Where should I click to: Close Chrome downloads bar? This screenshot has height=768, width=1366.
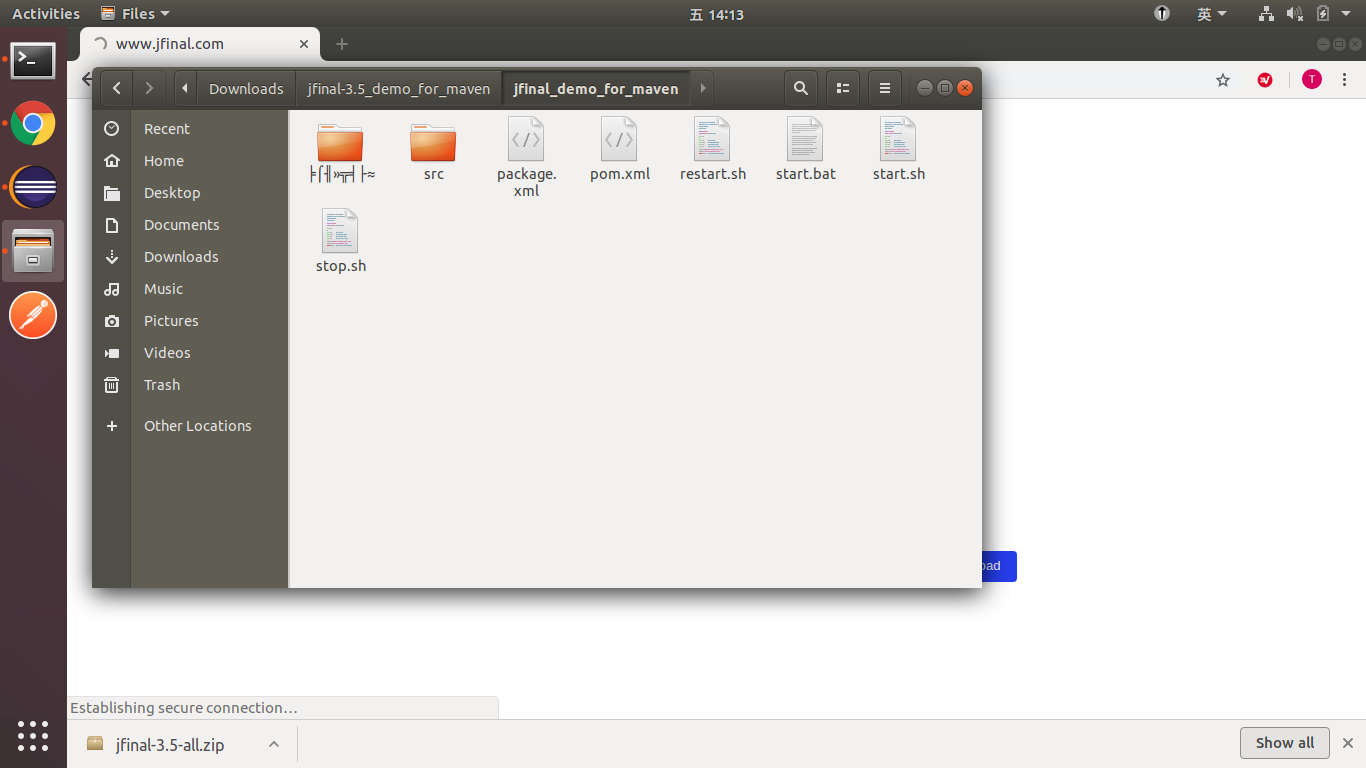tap(1347, 743)
